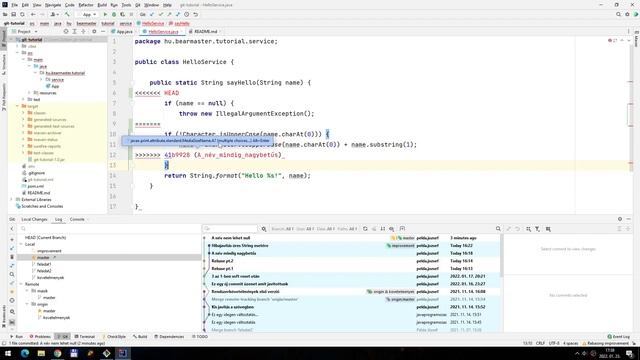The height and width of the screenshot is (360, 640).
Task: Click the Open folder icon in toolbar
Action: tap(5, 14)
